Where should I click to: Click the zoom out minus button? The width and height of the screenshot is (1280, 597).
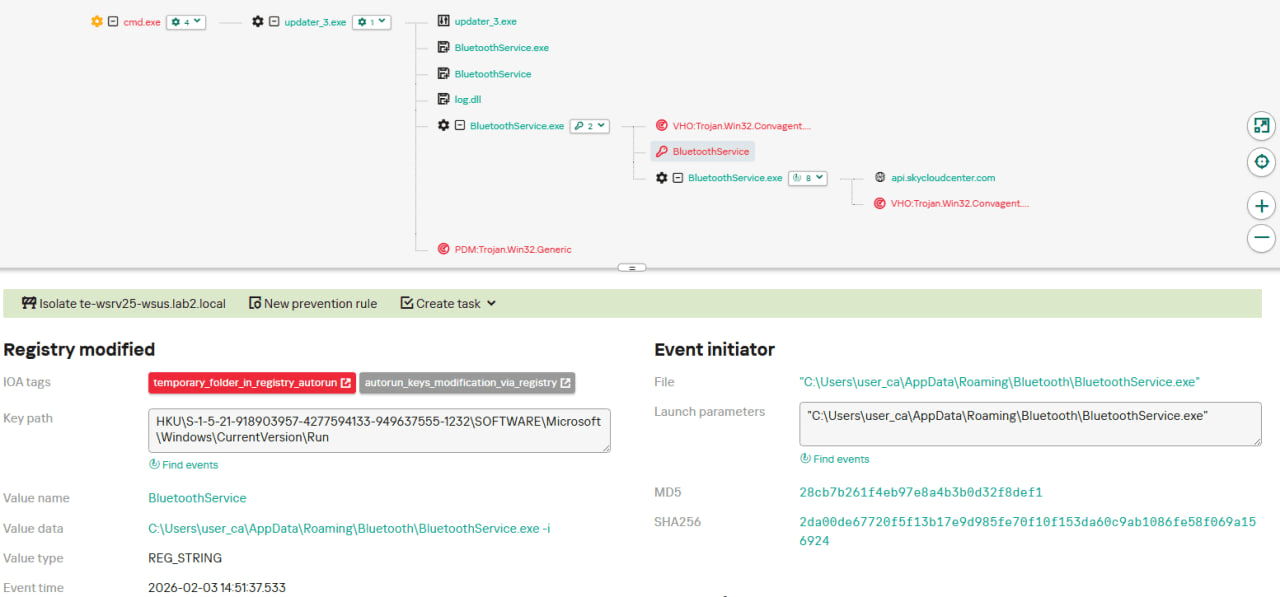point(1261,238)
